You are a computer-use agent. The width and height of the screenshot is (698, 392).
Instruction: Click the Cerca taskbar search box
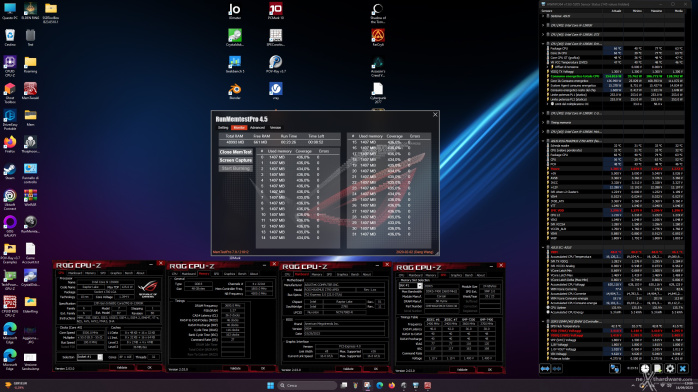pyautogui.click(x=308, y=385)
